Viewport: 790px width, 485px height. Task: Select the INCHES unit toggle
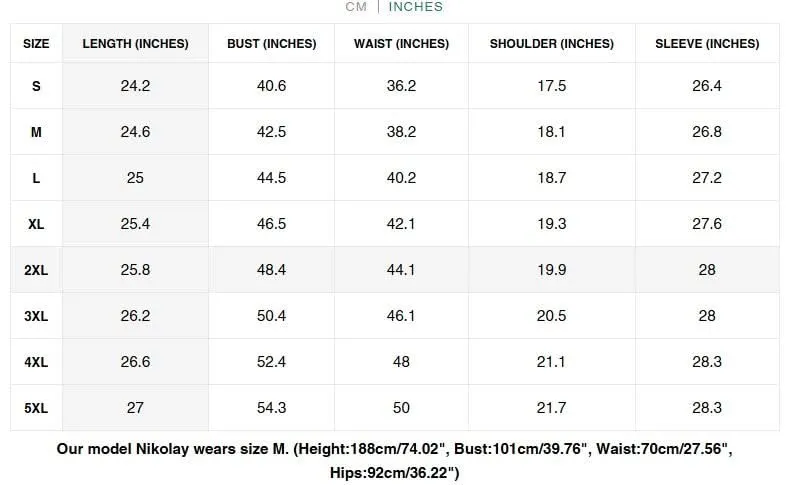[416, 7]
